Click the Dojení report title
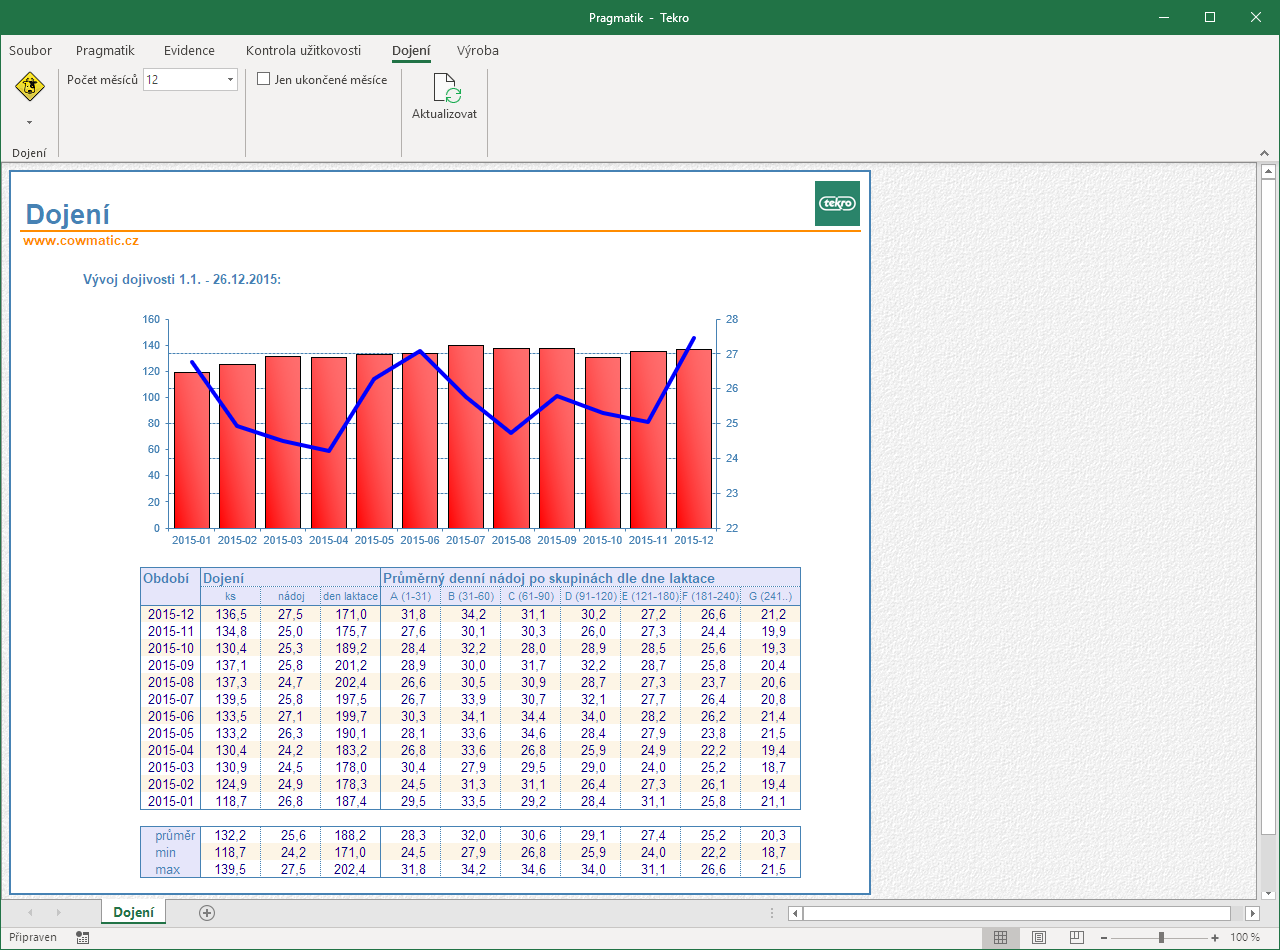This screenshot has width=1280, height=950. pyautogui.click(x=68, y=214)
